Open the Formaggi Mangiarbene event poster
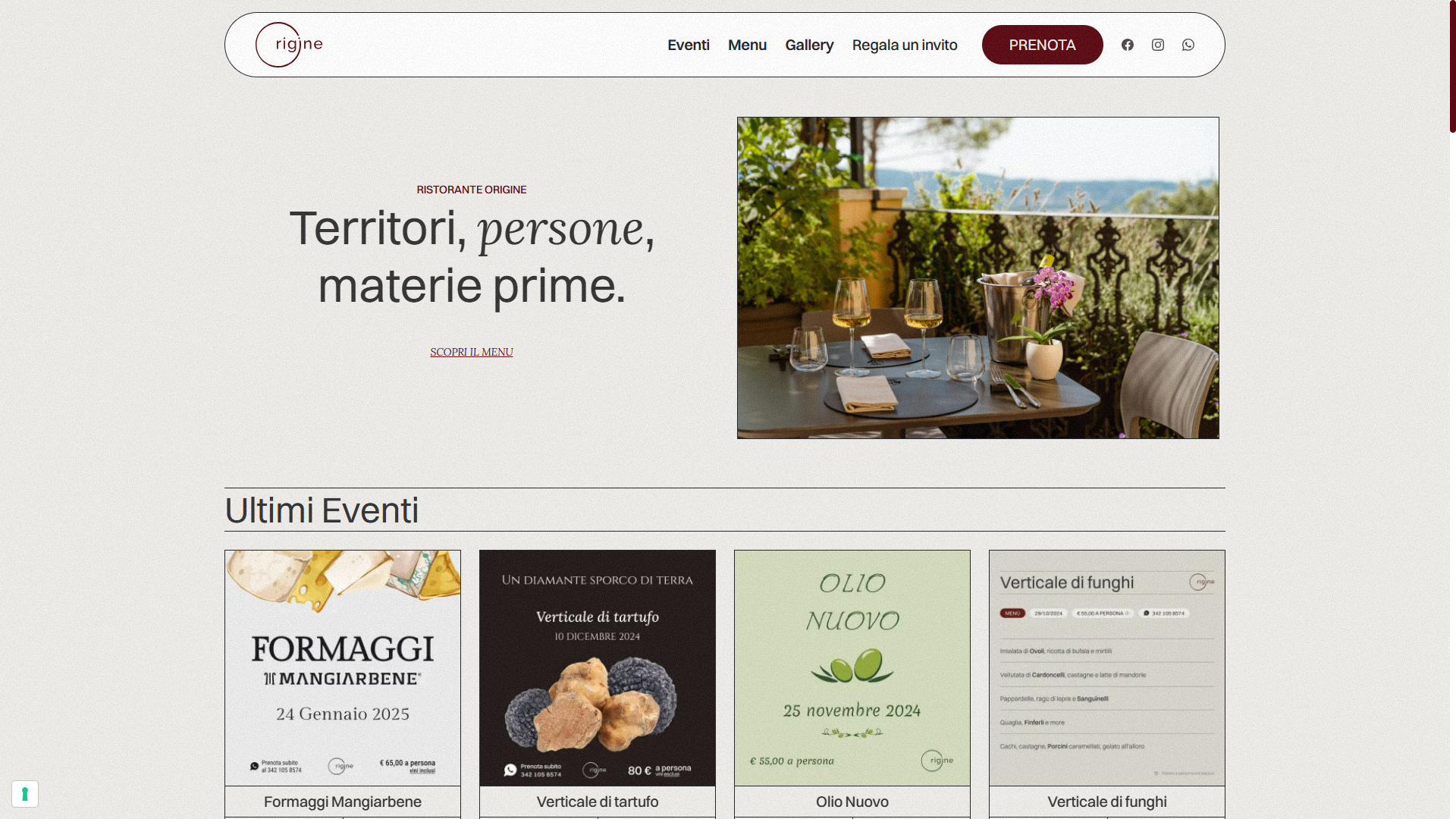 click(343, 668)
